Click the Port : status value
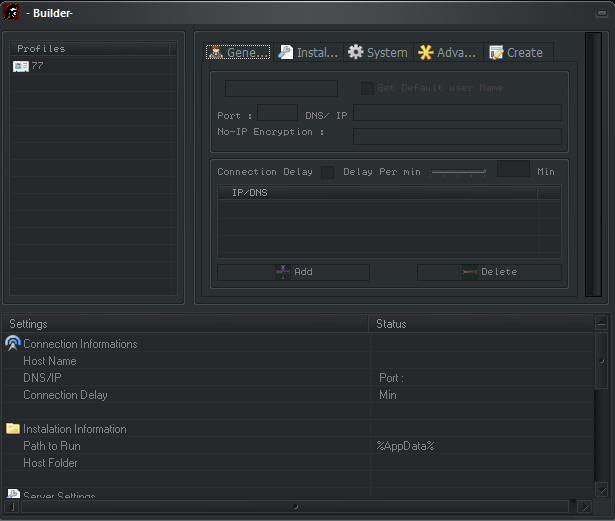Image resolution: width=615 pixels, height=521 pixels. 391,378
